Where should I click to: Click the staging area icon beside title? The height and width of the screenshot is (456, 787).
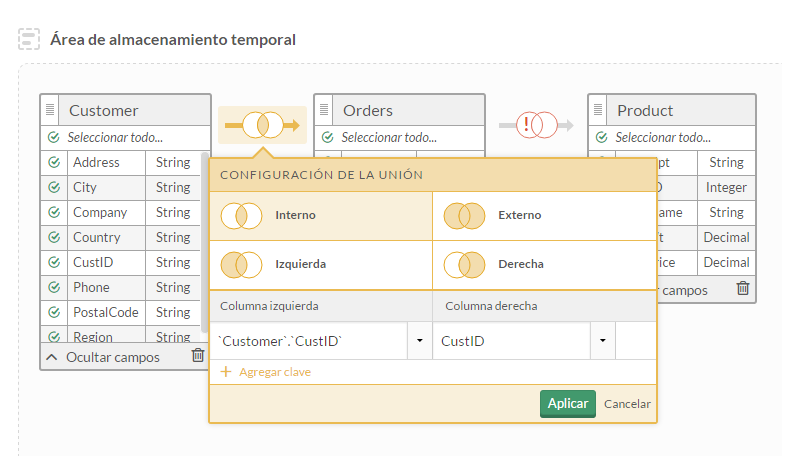(x=29, y=40)
